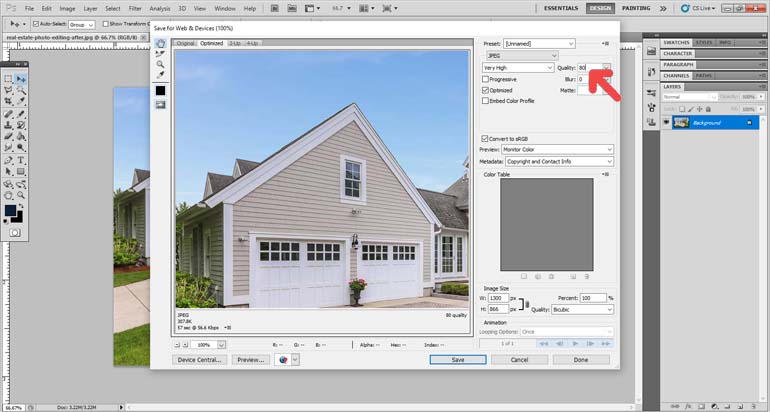Click the lock transparent pixels icon in Layers

[x=682, y=109]
